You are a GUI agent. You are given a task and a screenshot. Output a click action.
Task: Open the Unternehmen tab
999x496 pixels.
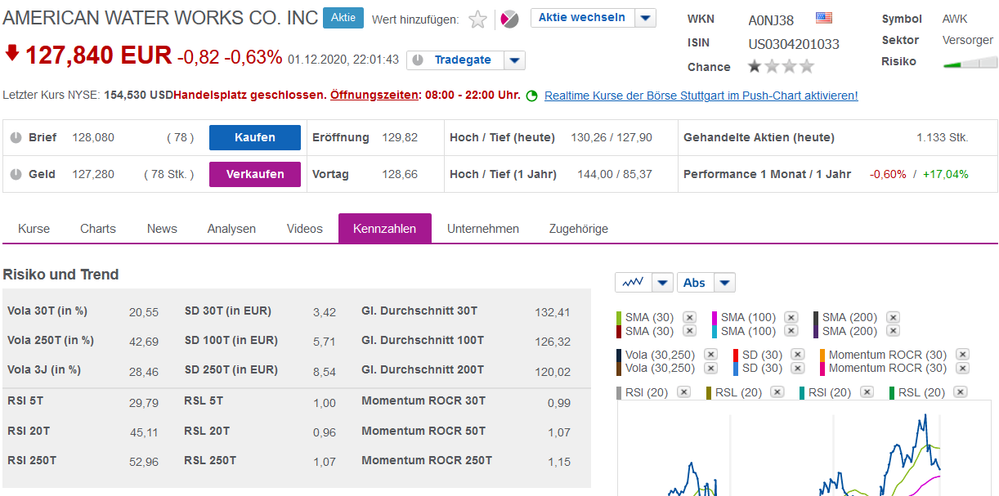[483, 229]
